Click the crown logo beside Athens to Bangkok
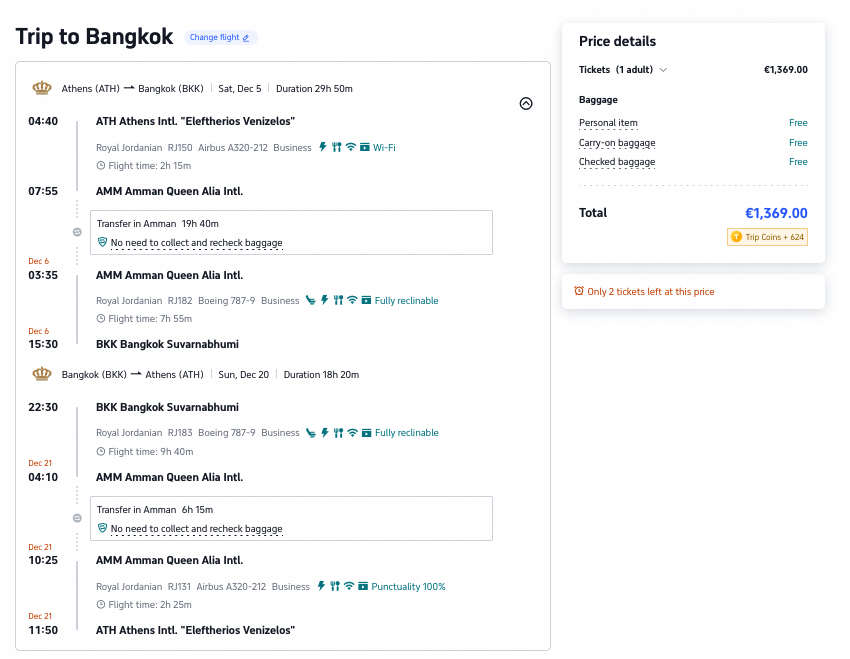The height and width of the screenshot is (659, 850). [x=42, y=88]
